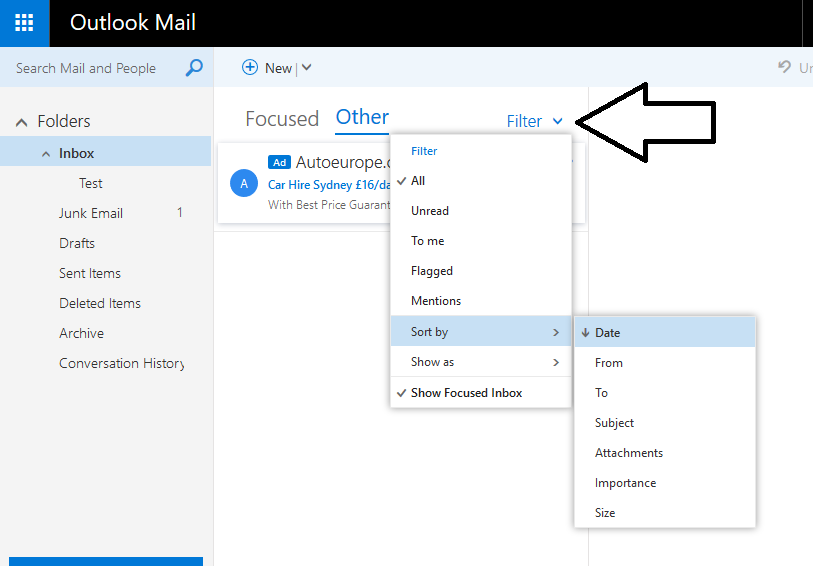Open the Show as menu item
Screen dimensions: 813x566
pyautogui.click(x=481, y=362)
